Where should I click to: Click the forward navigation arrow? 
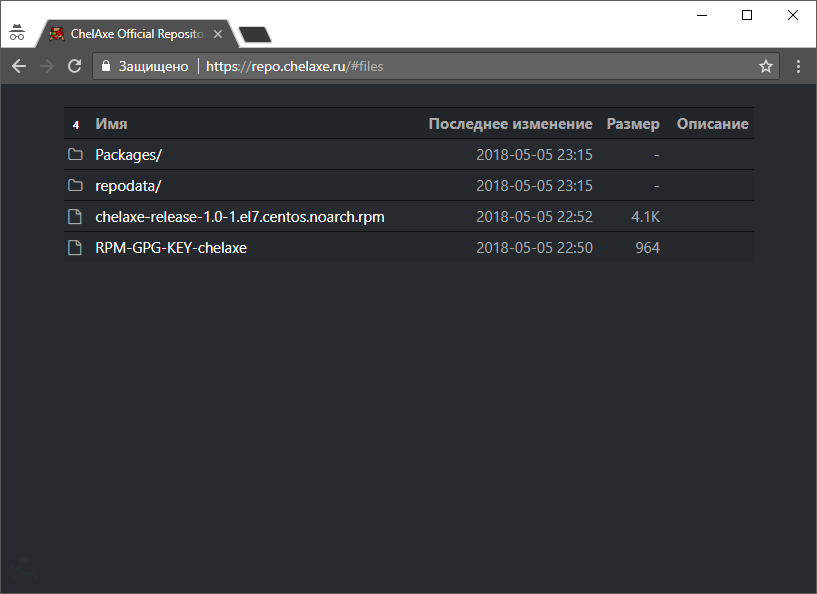[46, 66]
